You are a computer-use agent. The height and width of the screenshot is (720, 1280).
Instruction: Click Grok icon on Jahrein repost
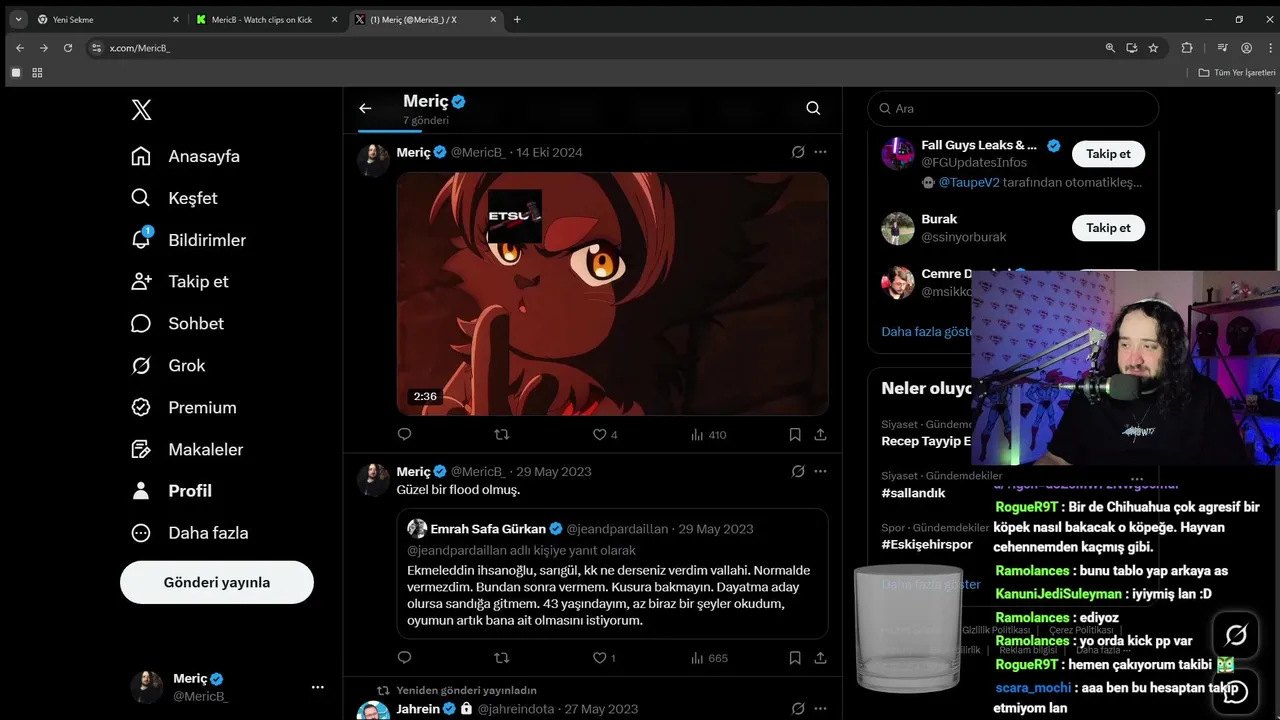(798, 709)
